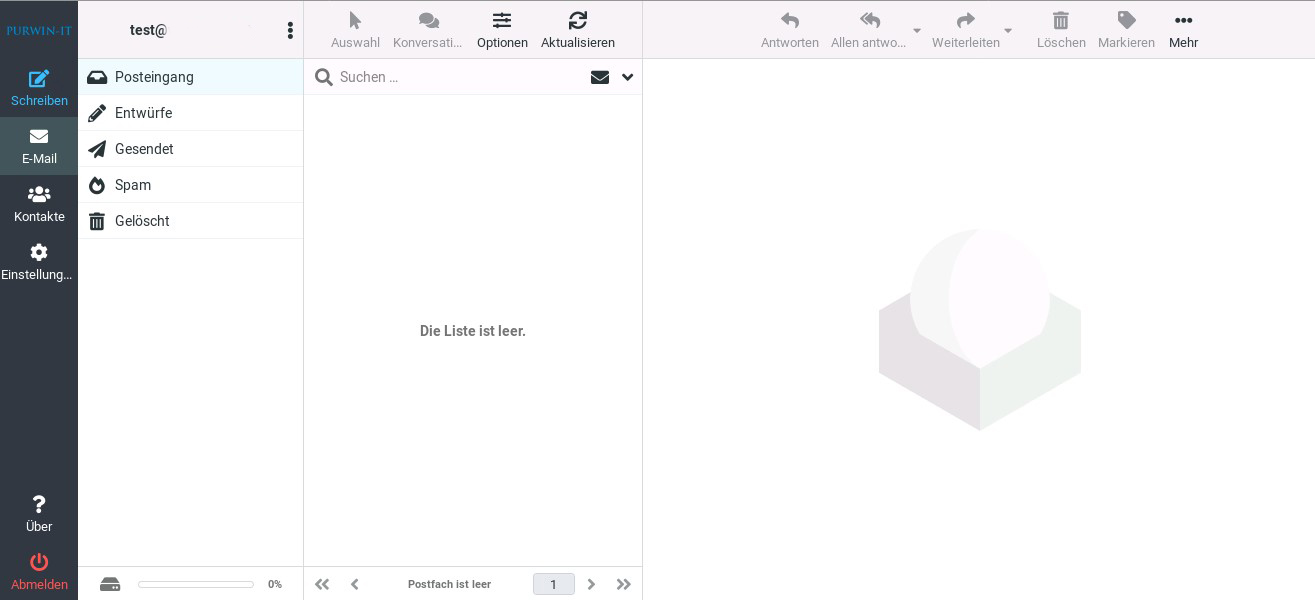Click the quota usage progress bar
The image size is (1315, 600).
[196, 584]
